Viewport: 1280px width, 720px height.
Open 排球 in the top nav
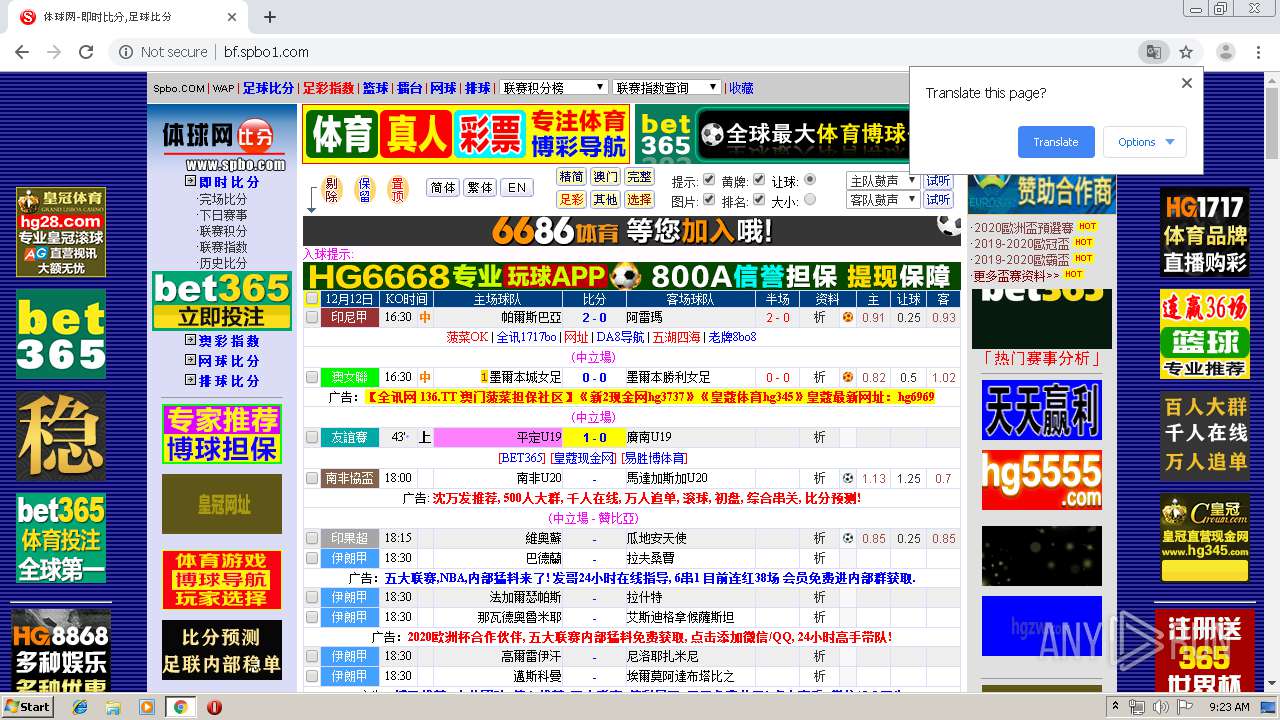coord(478,88)
